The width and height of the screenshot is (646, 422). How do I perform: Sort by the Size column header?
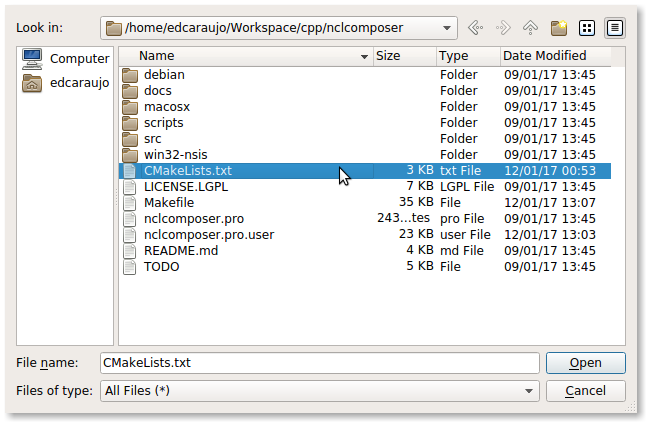point(405,56)
